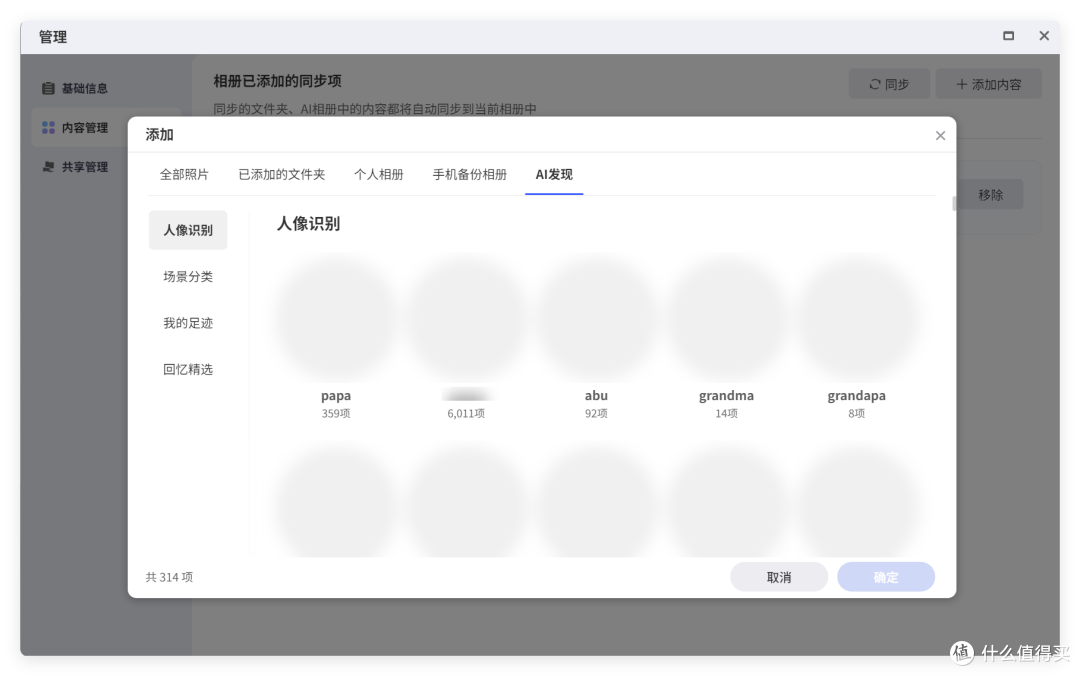Image resolution: width=1080 pixels, height=676 pixels.
Task: Choose 人像识别 in the side list
Action: tap(188, 230)
